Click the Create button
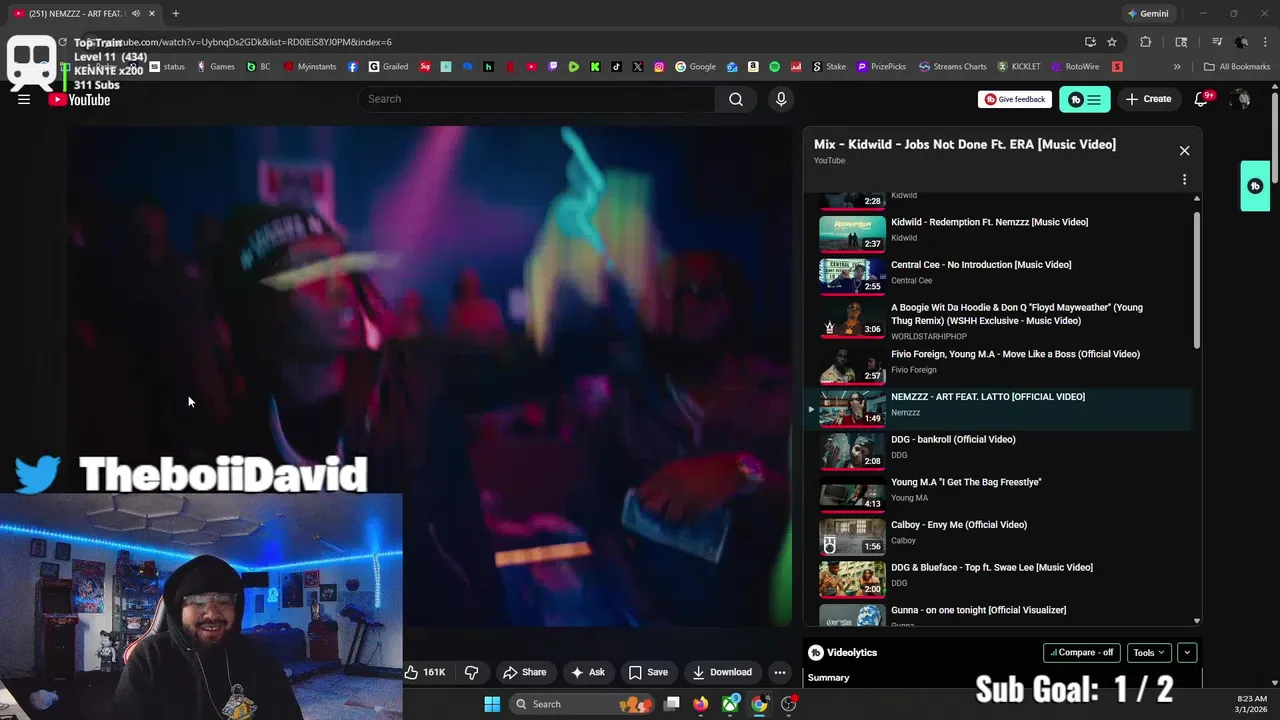This screenshot has width=1280, height=720. [1148, 99]
